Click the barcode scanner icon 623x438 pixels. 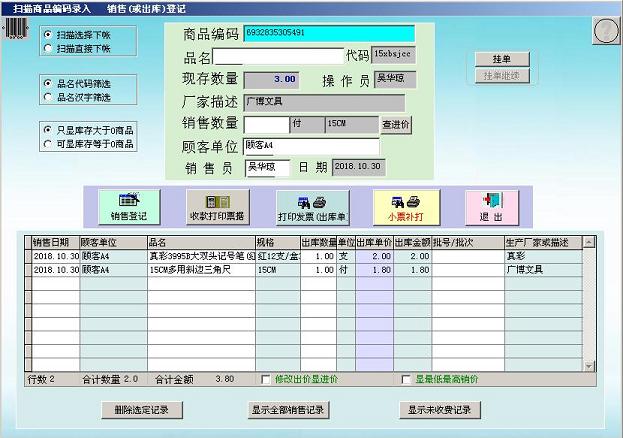(16, 27)
